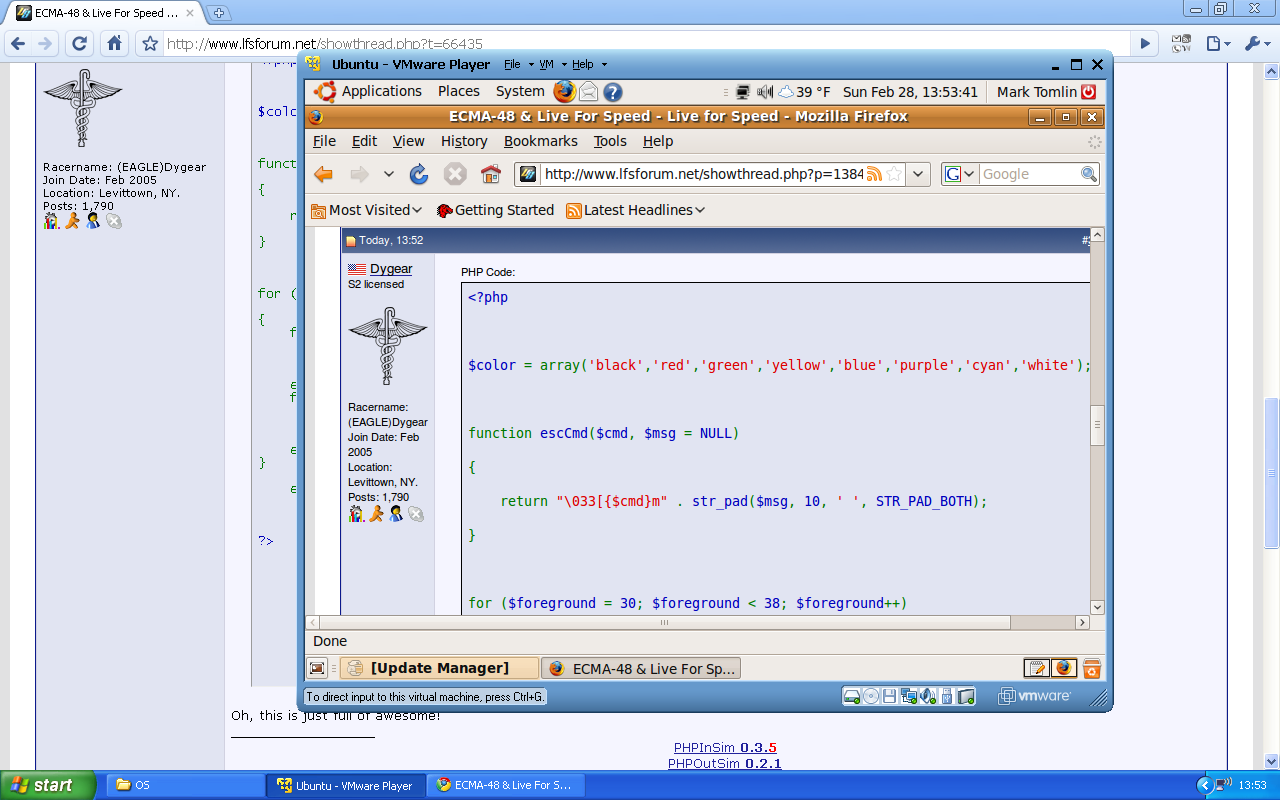The height and width of the screenshot is (800, 1280).
Task: Open Chrome's home page button
Action: click(x=114, y=43)
